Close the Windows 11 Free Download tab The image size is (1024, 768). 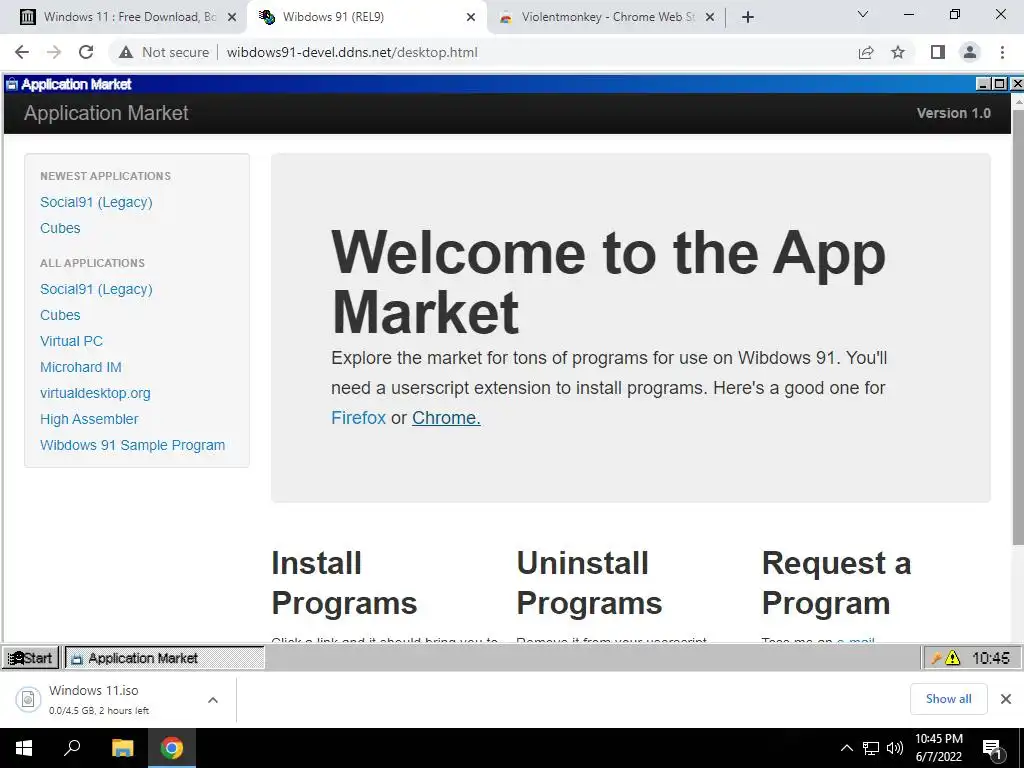232,18
